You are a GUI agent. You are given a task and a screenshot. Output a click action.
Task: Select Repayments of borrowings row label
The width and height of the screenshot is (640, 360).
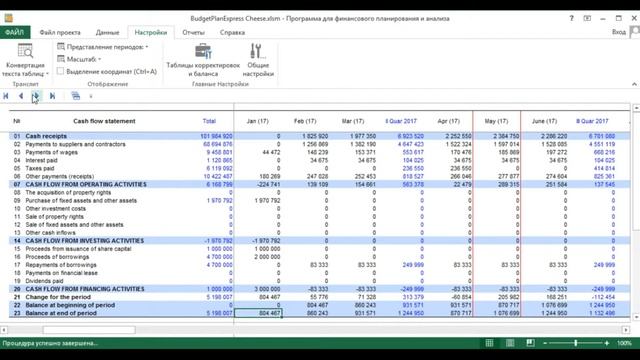61,265
